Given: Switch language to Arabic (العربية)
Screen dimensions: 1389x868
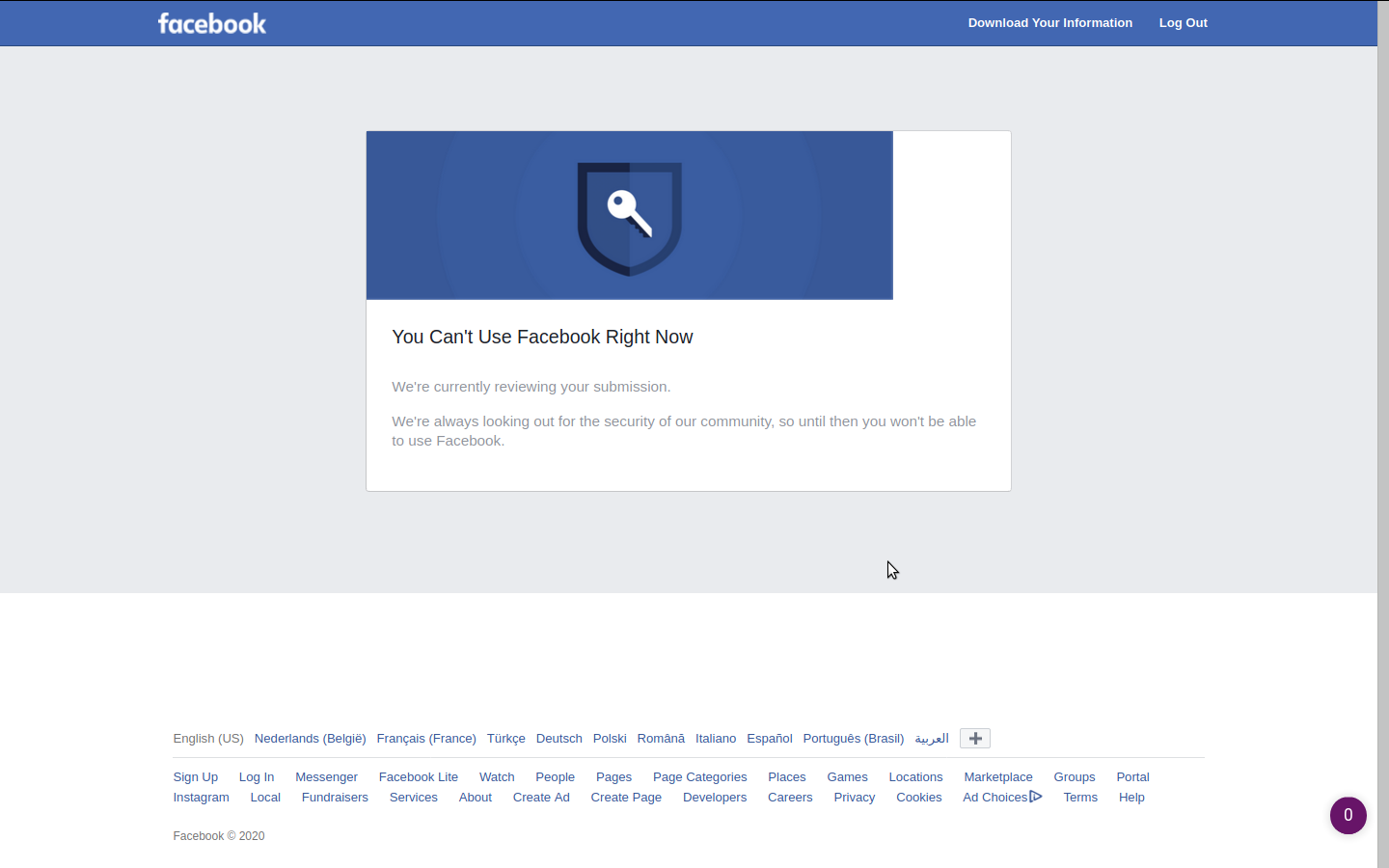Looking at the screenshot, I should pyautogui.click(x=932, y=739).
